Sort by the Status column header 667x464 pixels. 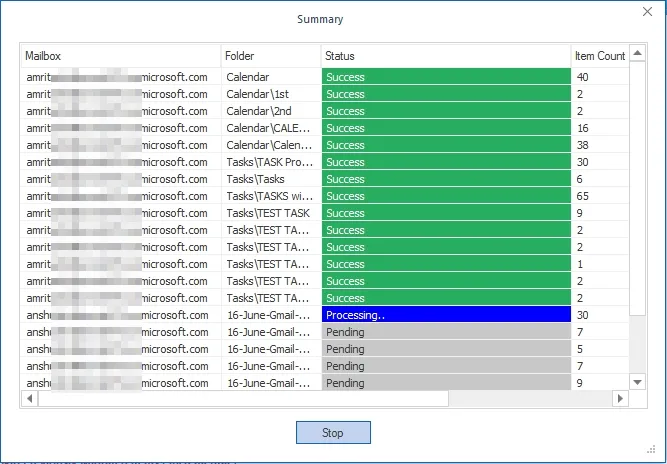click(446, 56)
